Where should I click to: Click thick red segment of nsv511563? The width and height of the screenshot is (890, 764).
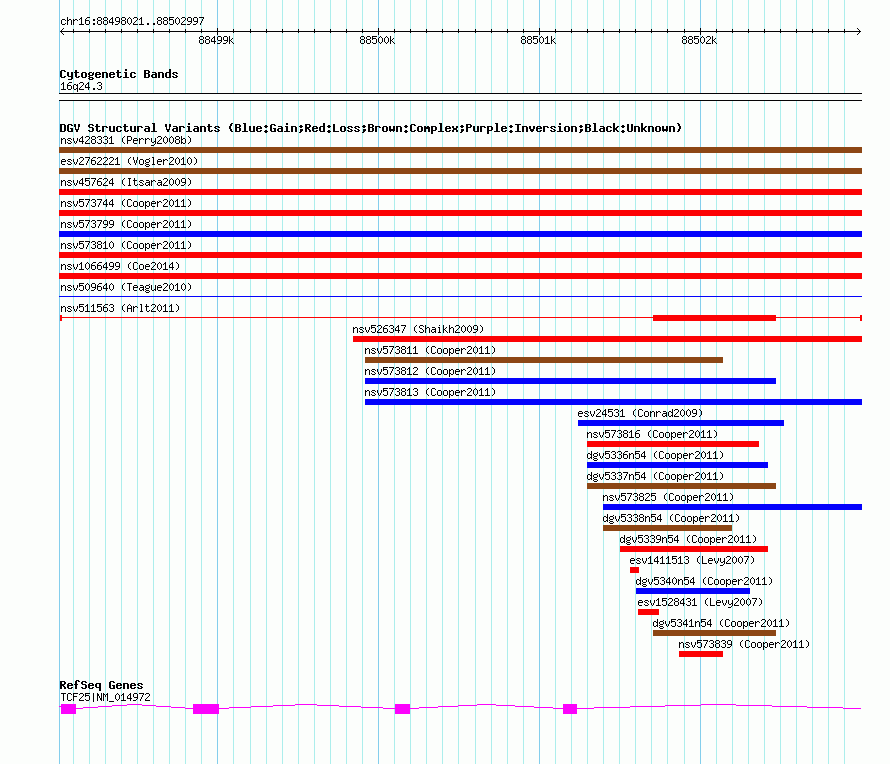tap(714, 318)
